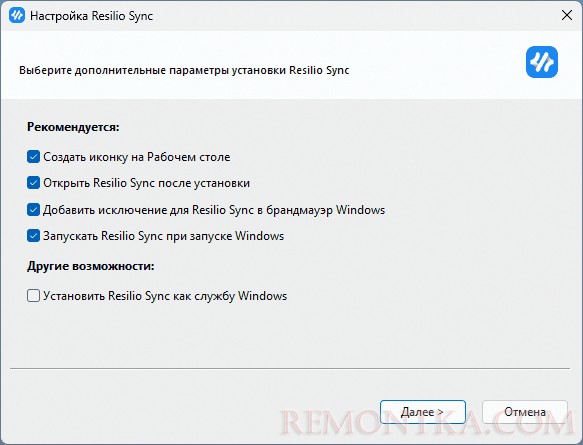Click the 'Выберите дополнительные параметры установки' header text
The image size is (583, 445).
(x=184, y=70)
